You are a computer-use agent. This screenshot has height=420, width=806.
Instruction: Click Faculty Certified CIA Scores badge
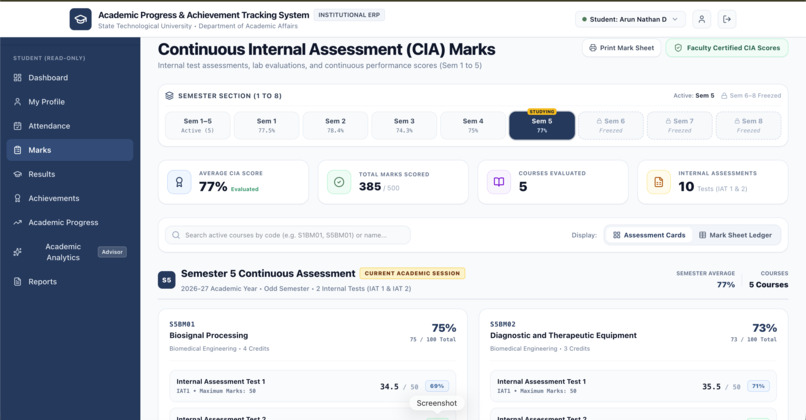[x=727, y=48]
